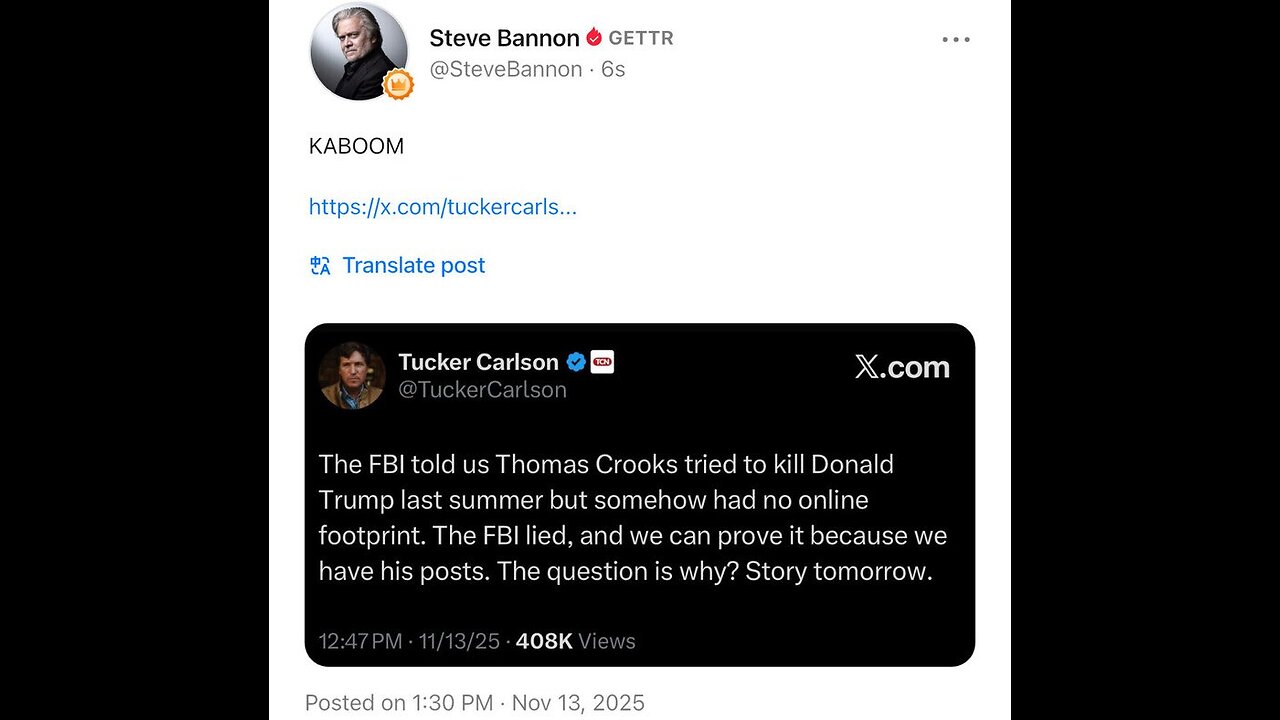Click the Translate post link
The height and width of the screenshot is (720, 1280).
[413, 265]
